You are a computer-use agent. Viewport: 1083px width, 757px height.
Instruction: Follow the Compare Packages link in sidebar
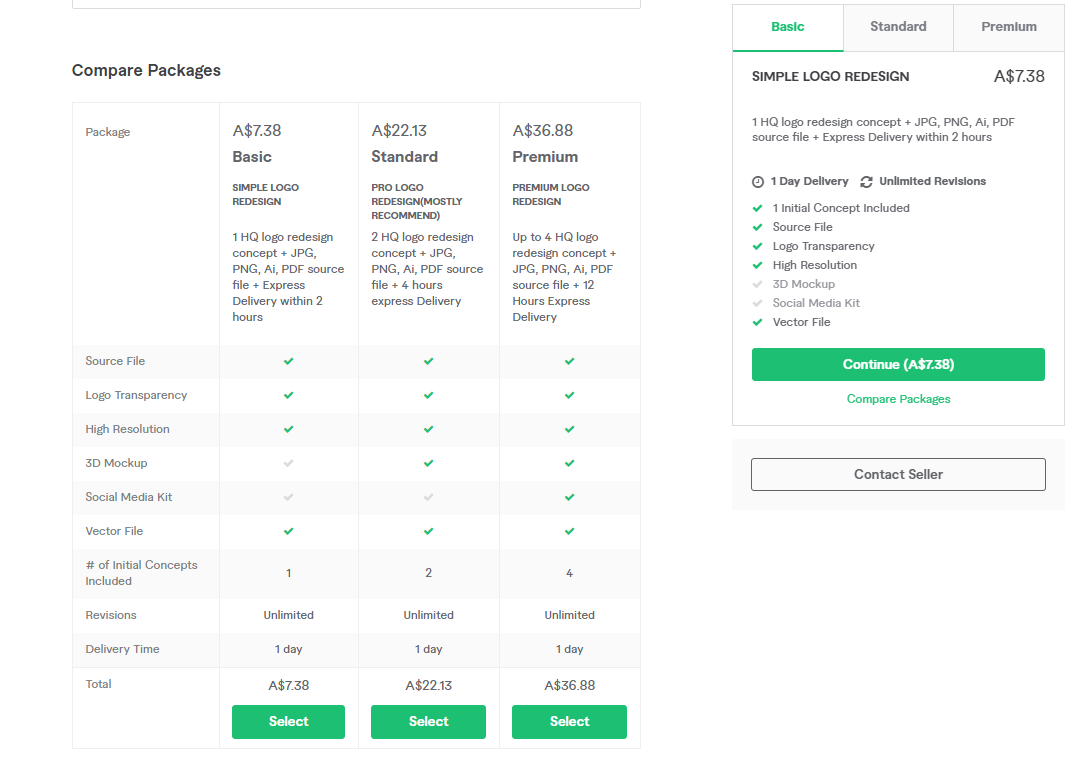[898, 399]
